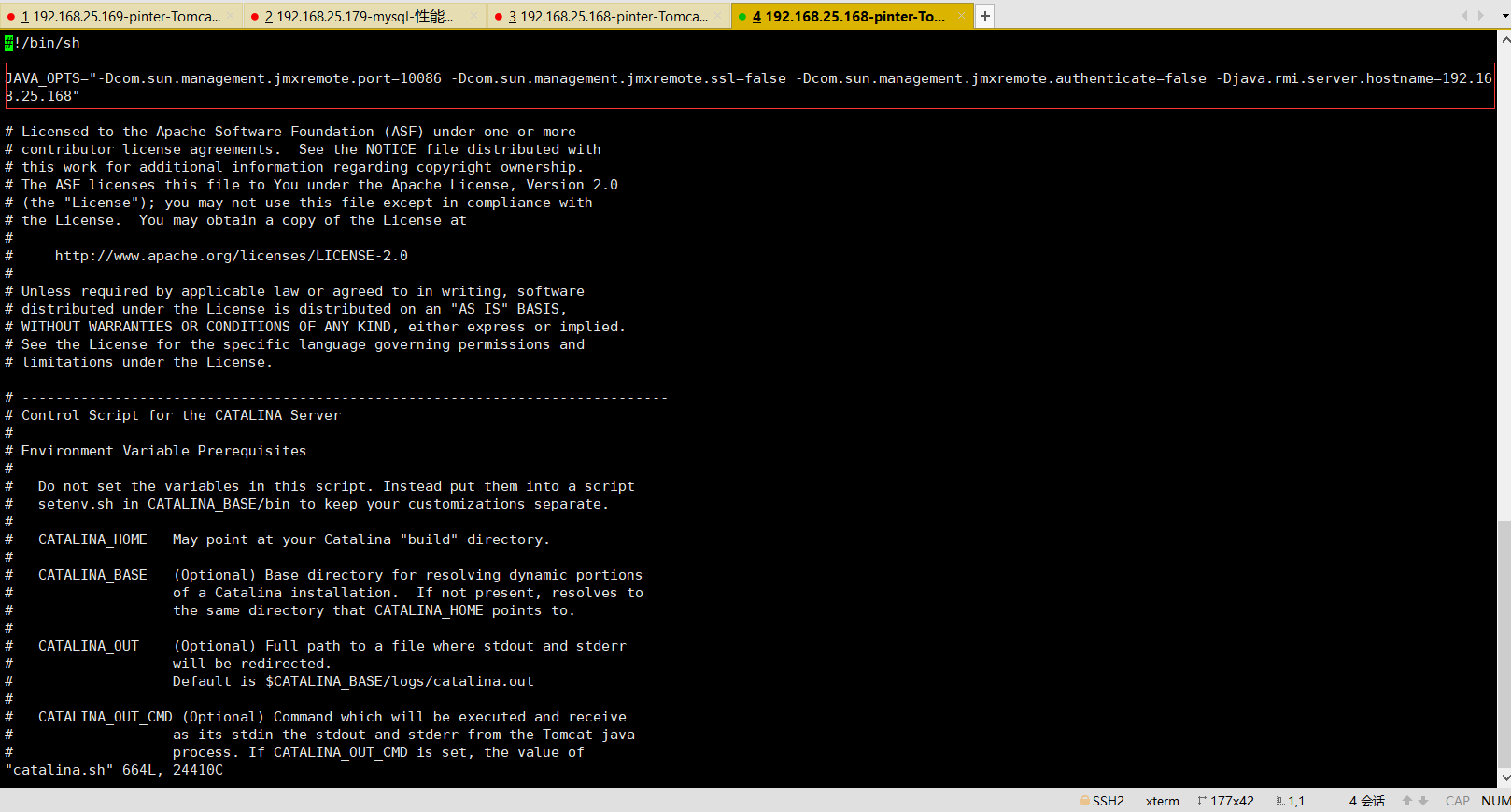Viewport: 1511px width, 812px height.
Task: Show previous tabs with left arrow
Action: click(x=1464, y=16)
